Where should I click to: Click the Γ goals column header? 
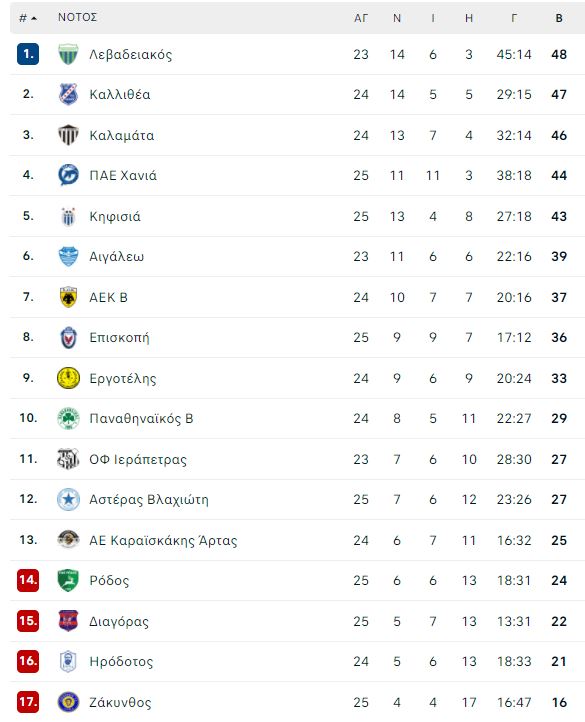[514, 18]
